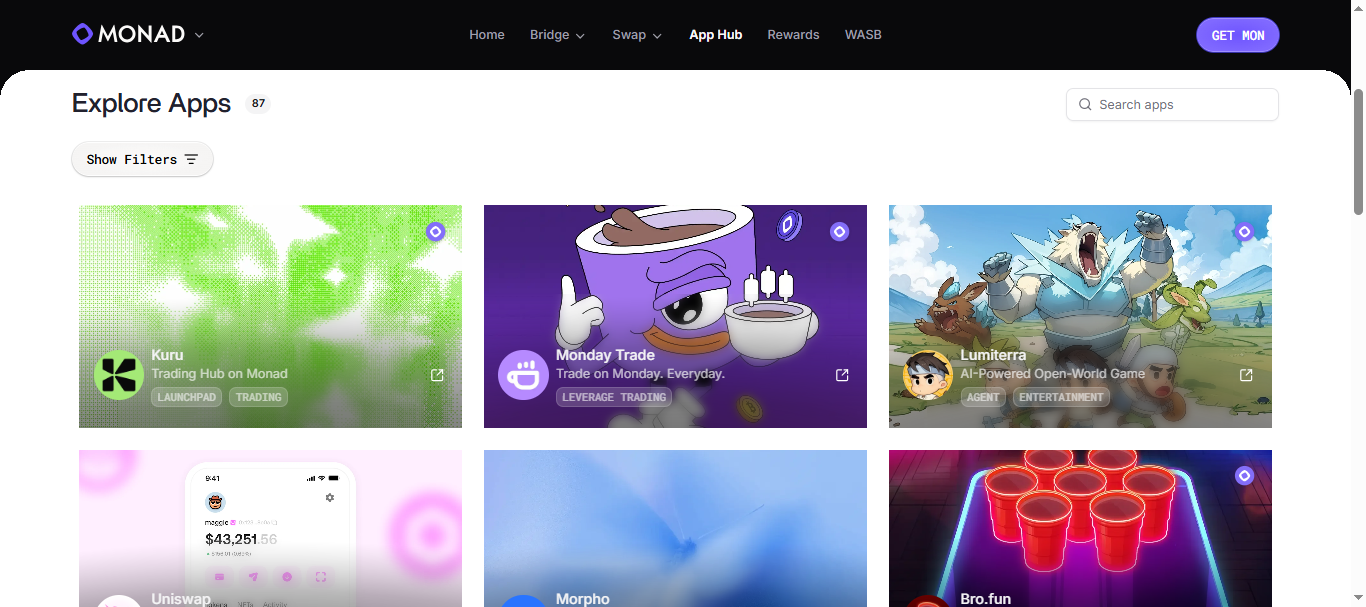This screenshot has width=1366, height=607.
Task: Expand the Swap dropdown menu
Action: click(x=637, y=35)
